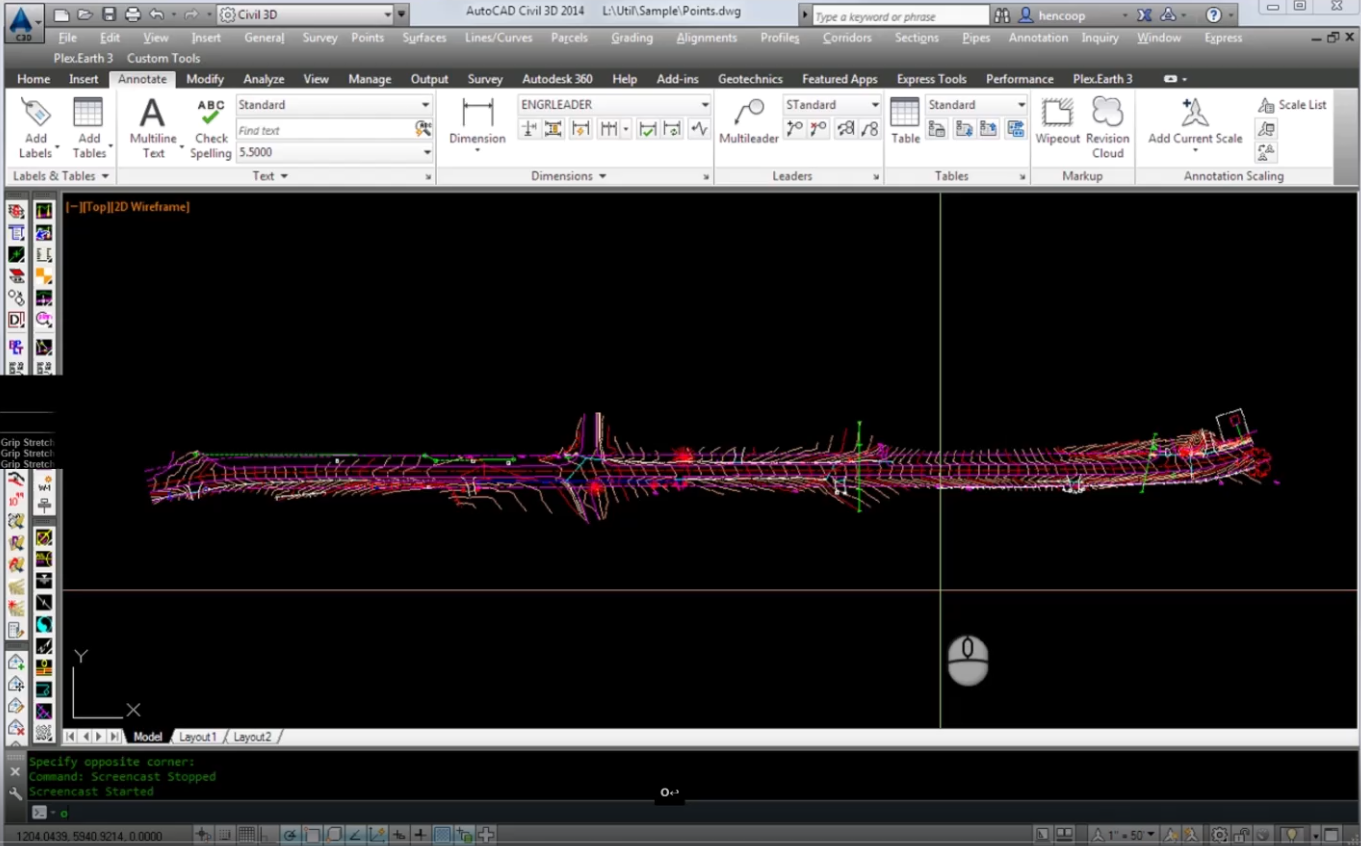This screenshot has width=1361, height=846.
Task: Switch to the Home ribbon tab
Action: tap(33, 79)
